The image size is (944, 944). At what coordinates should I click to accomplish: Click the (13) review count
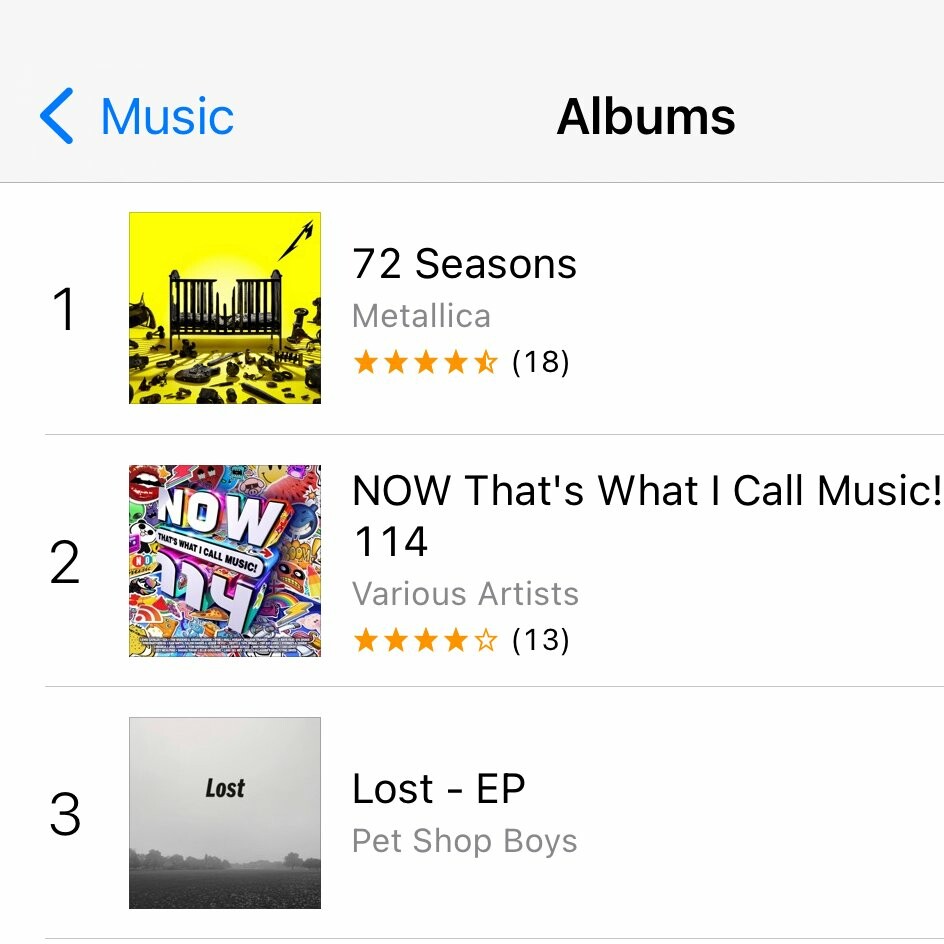(x=540, y=640)
